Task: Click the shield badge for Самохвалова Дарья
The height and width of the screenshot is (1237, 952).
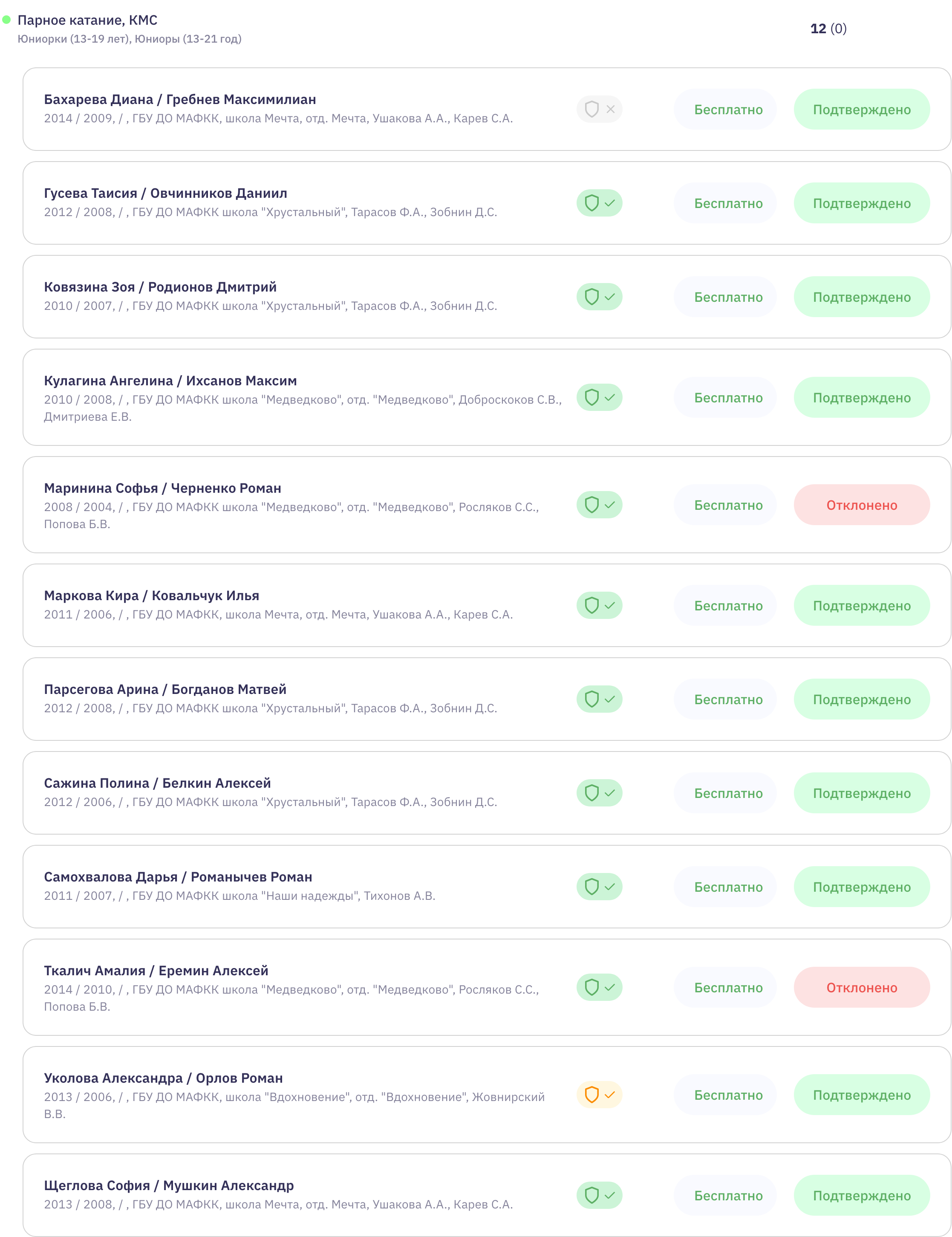Action: (599, 887)
